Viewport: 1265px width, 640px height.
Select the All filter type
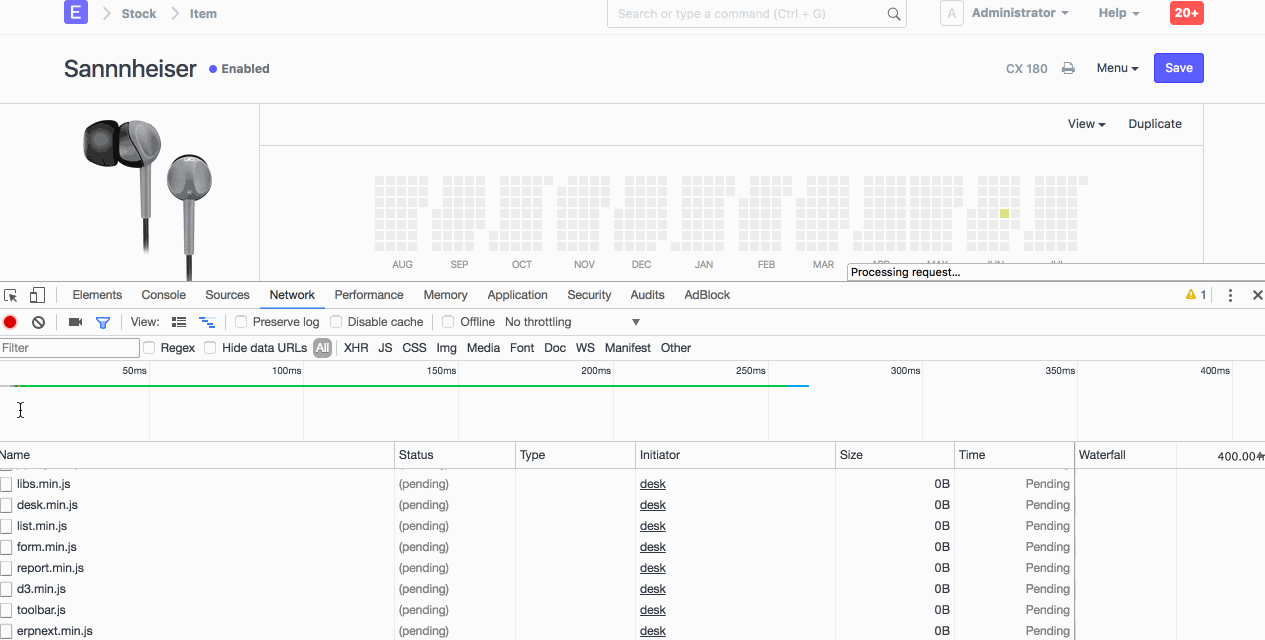point(322,348)
